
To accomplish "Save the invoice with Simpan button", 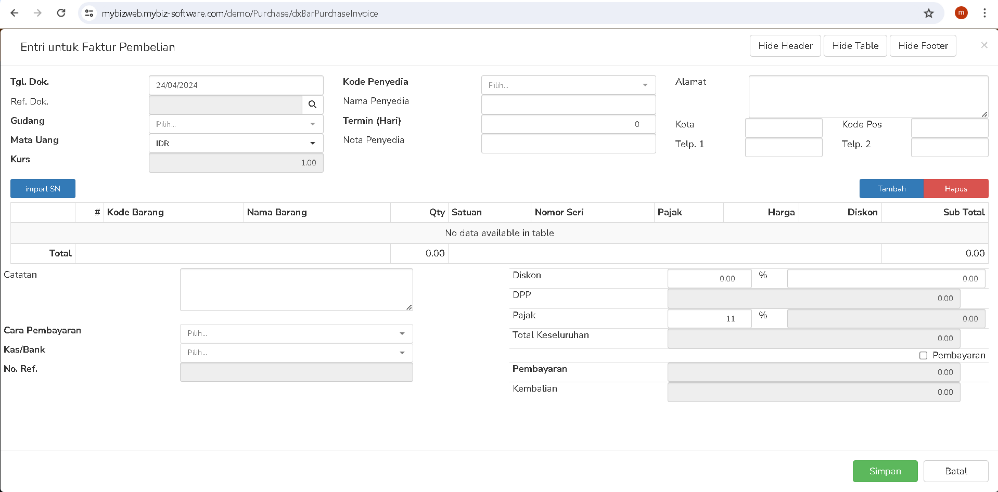I will coord(885,472).
